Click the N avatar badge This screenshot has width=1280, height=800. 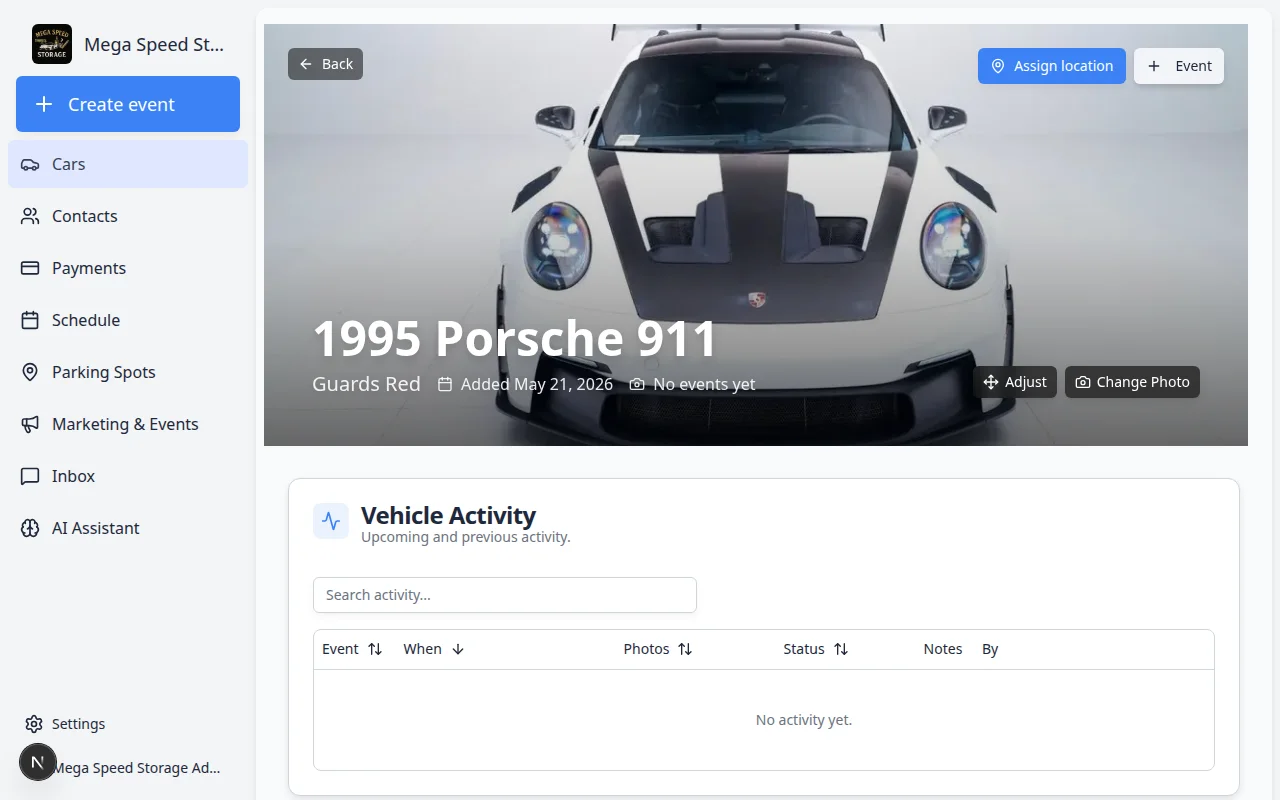coord(38,763)
